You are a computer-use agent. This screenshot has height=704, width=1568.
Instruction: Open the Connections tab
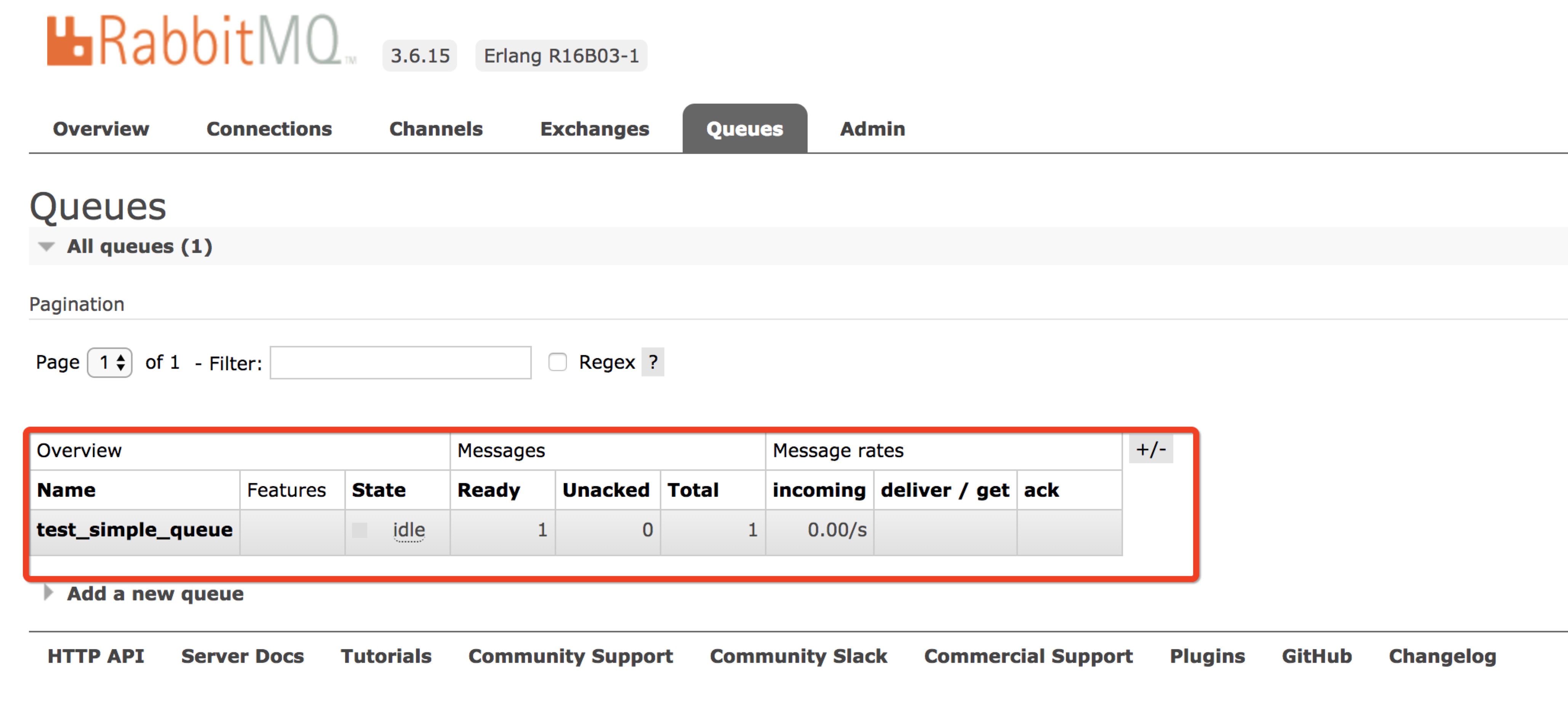pos(269,129)
